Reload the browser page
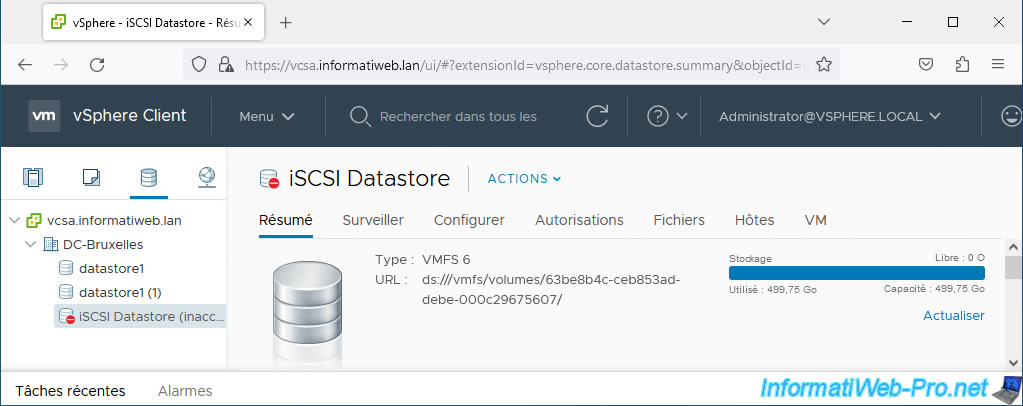 [x=97, y=64]
